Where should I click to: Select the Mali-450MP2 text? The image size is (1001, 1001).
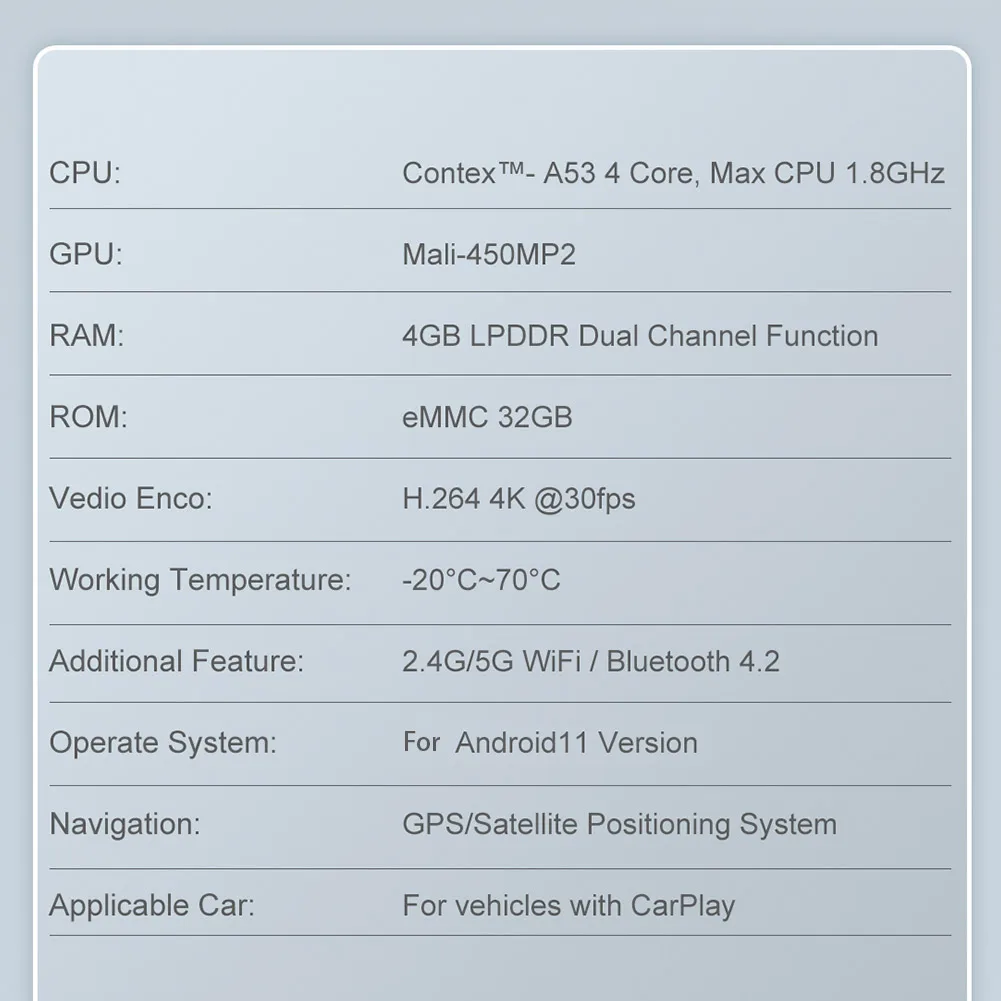489,254
